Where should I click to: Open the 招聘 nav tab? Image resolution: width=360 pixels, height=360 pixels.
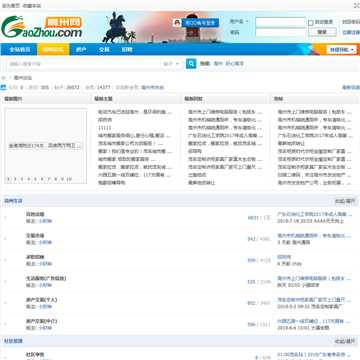tap(127, 49)
